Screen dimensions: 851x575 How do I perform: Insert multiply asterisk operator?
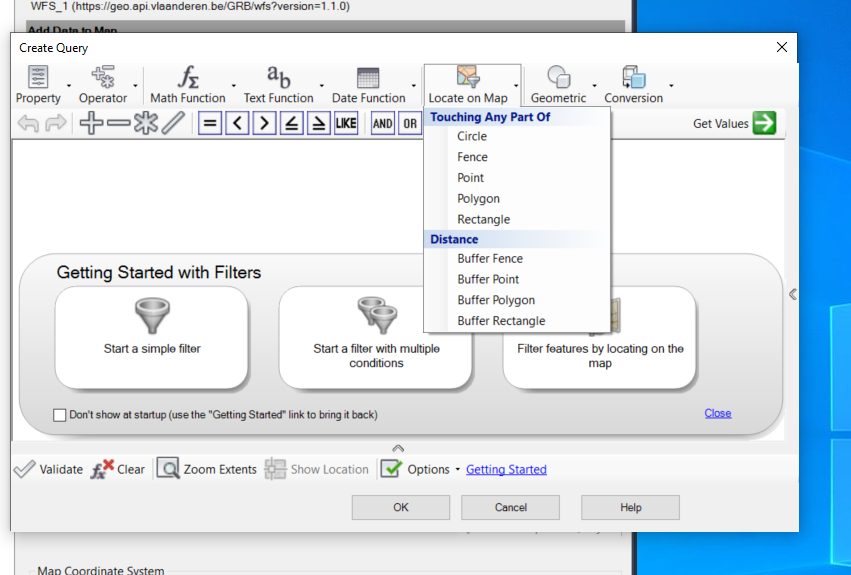pos(145,123)
